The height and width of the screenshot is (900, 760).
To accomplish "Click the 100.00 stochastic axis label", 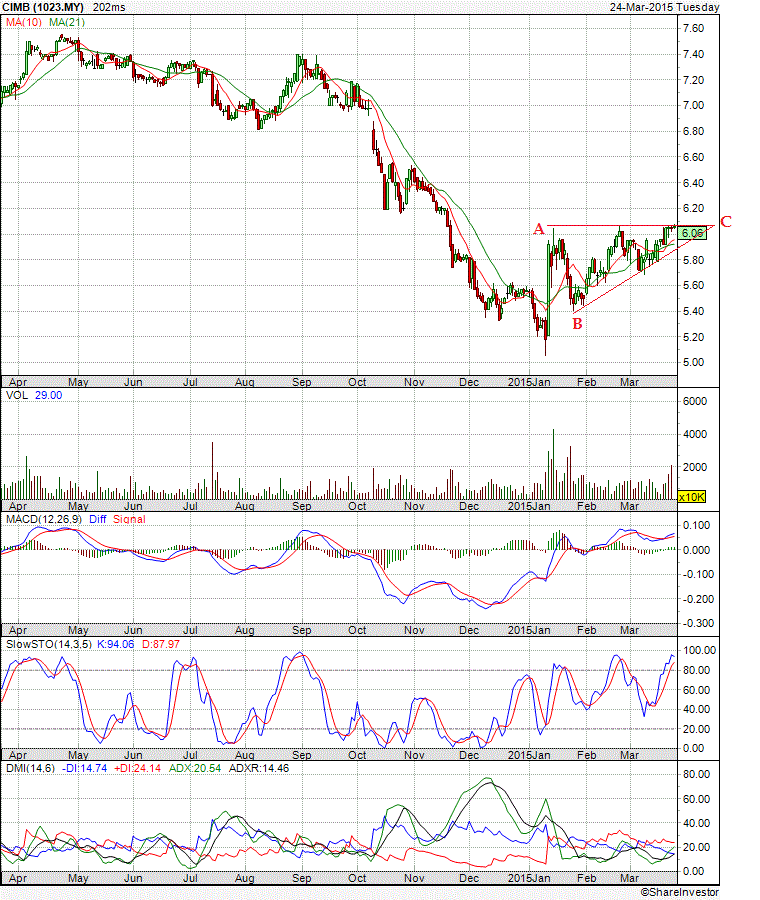I will (x=699, y=650).
